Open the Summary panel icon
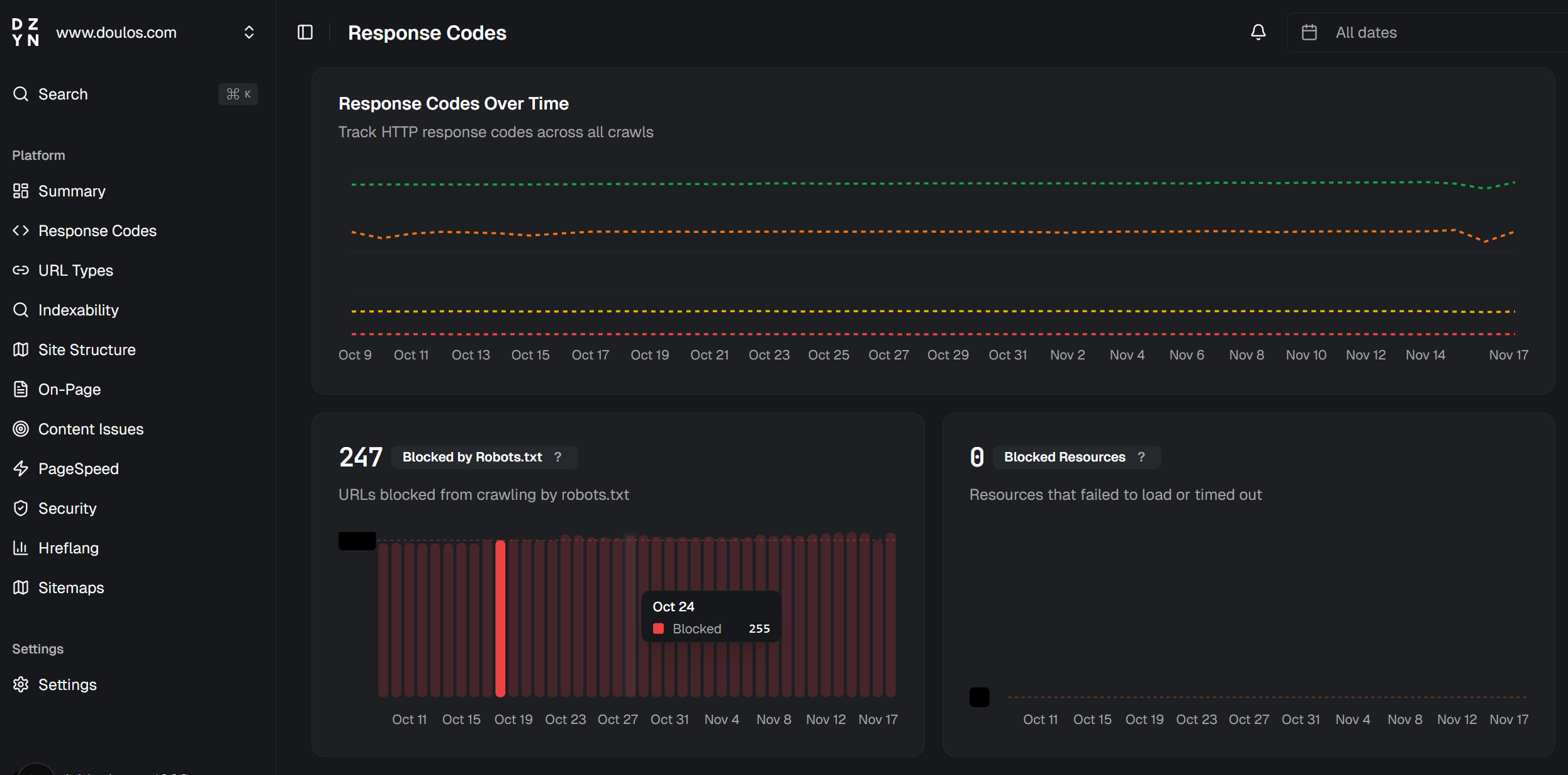 click(x=21, y=191)
